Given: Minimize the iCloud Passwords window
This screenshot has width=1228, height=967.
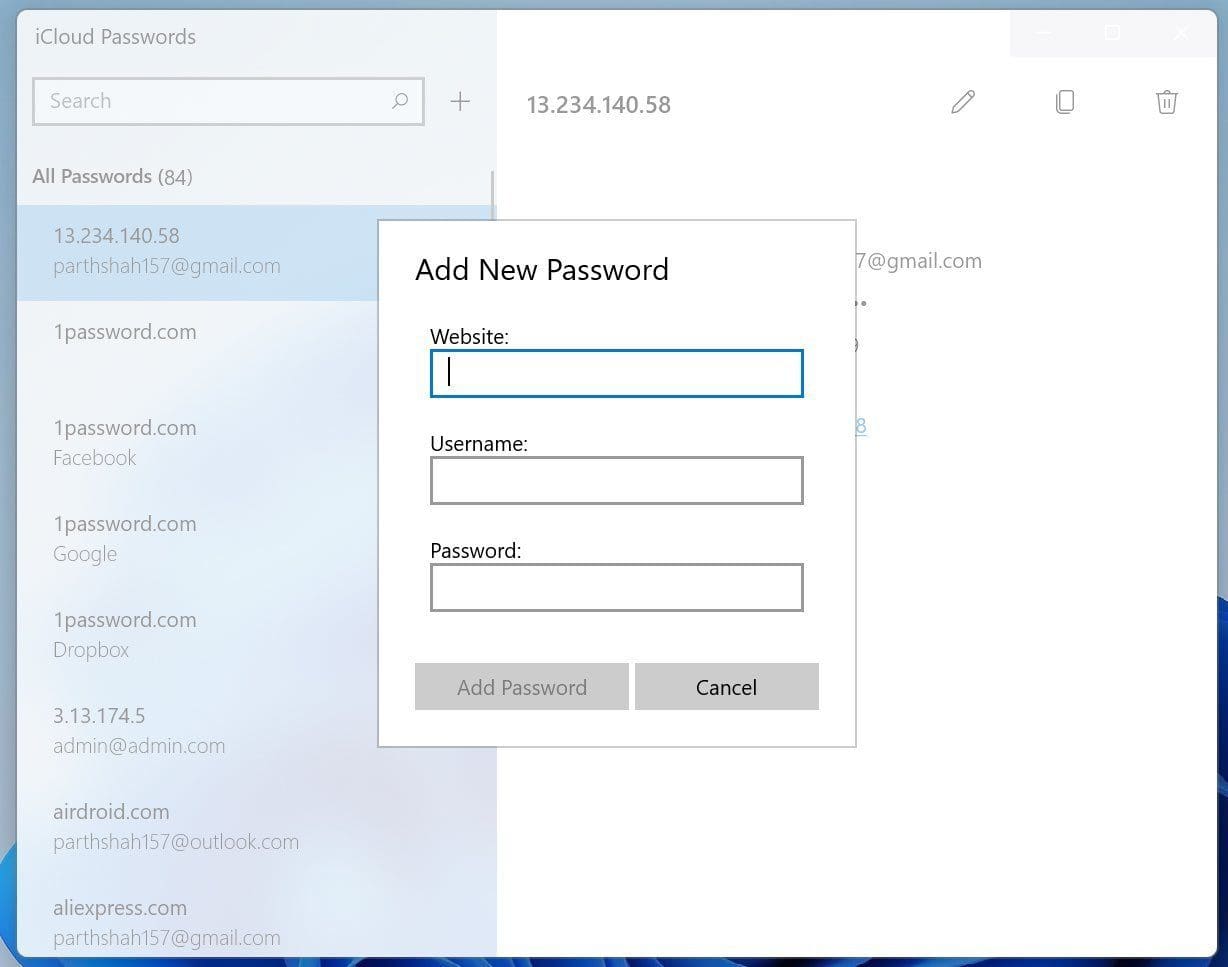Looking at the screenshot, I should (1044, 33).
